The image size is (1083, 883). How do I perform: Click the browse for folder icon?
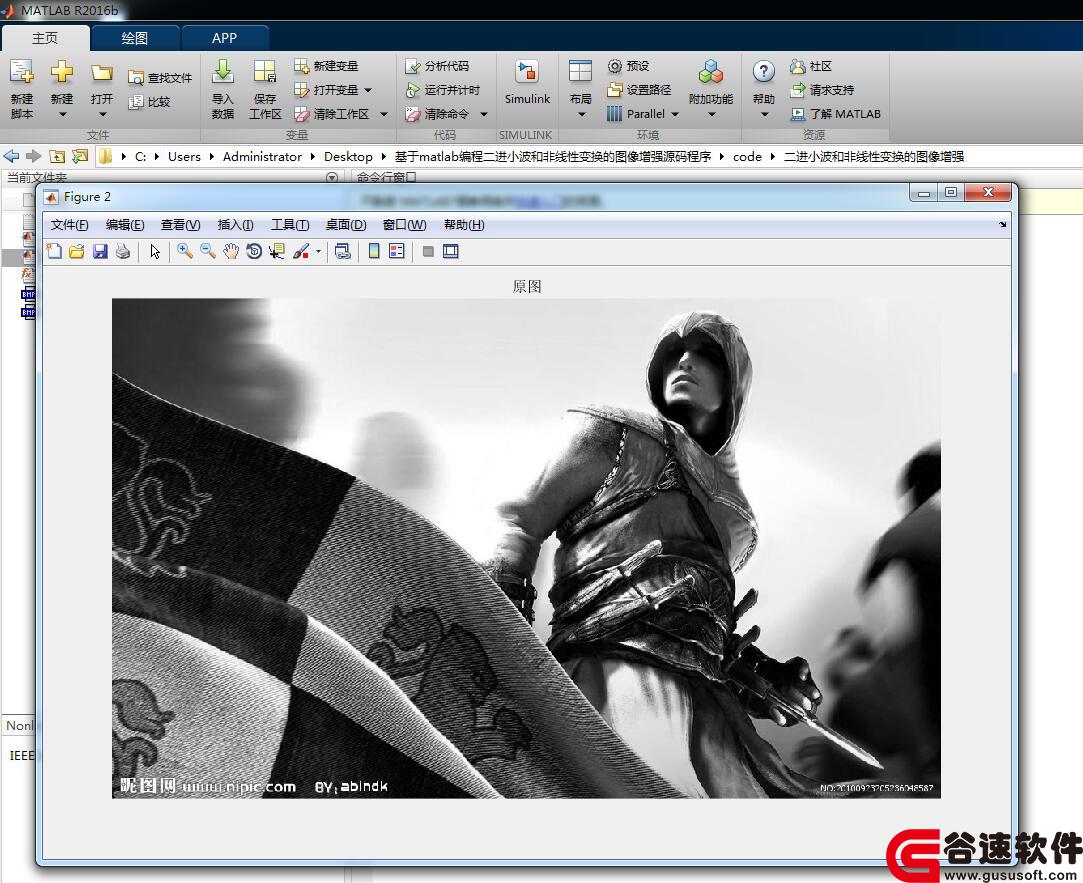click(80, 156)
